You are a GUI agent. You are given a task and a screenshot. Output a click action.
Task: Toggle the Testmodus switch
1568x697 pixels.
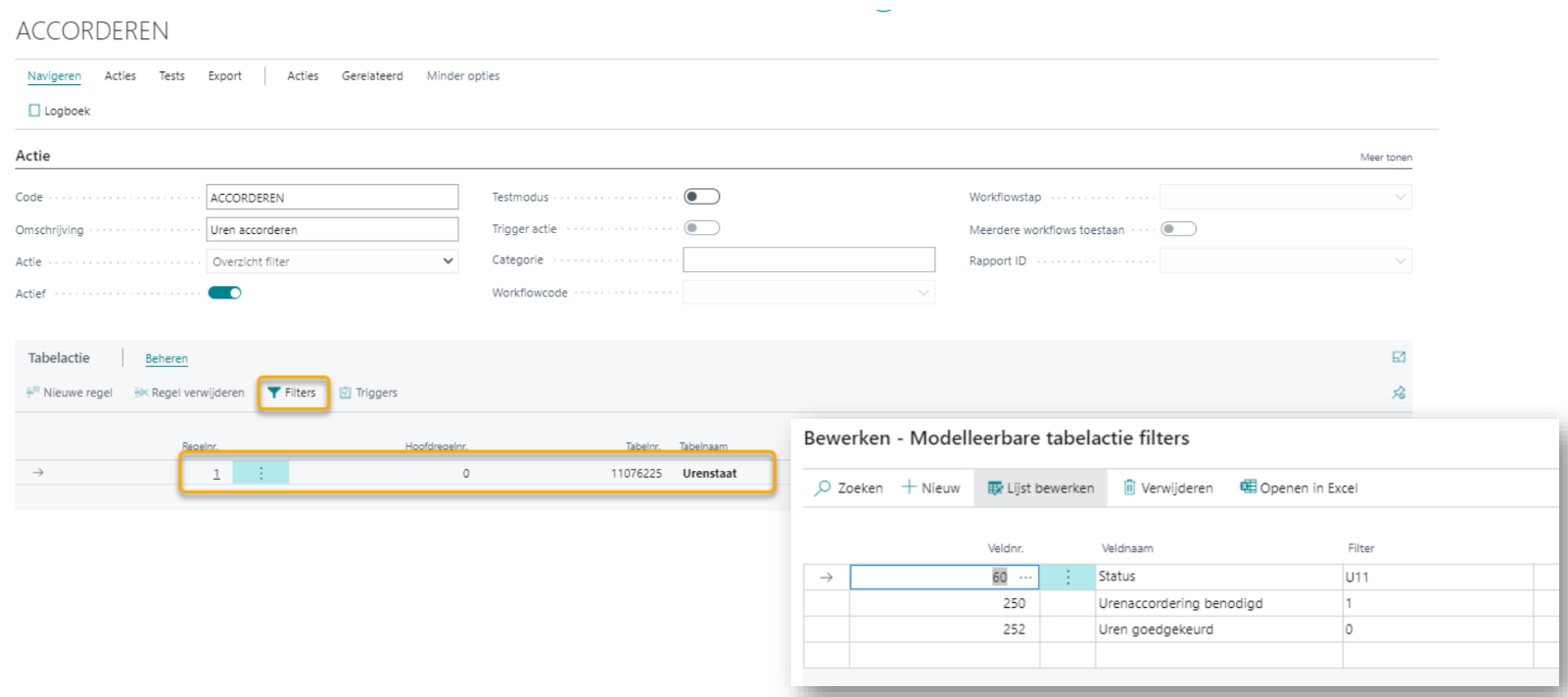[x=701, y=197]
